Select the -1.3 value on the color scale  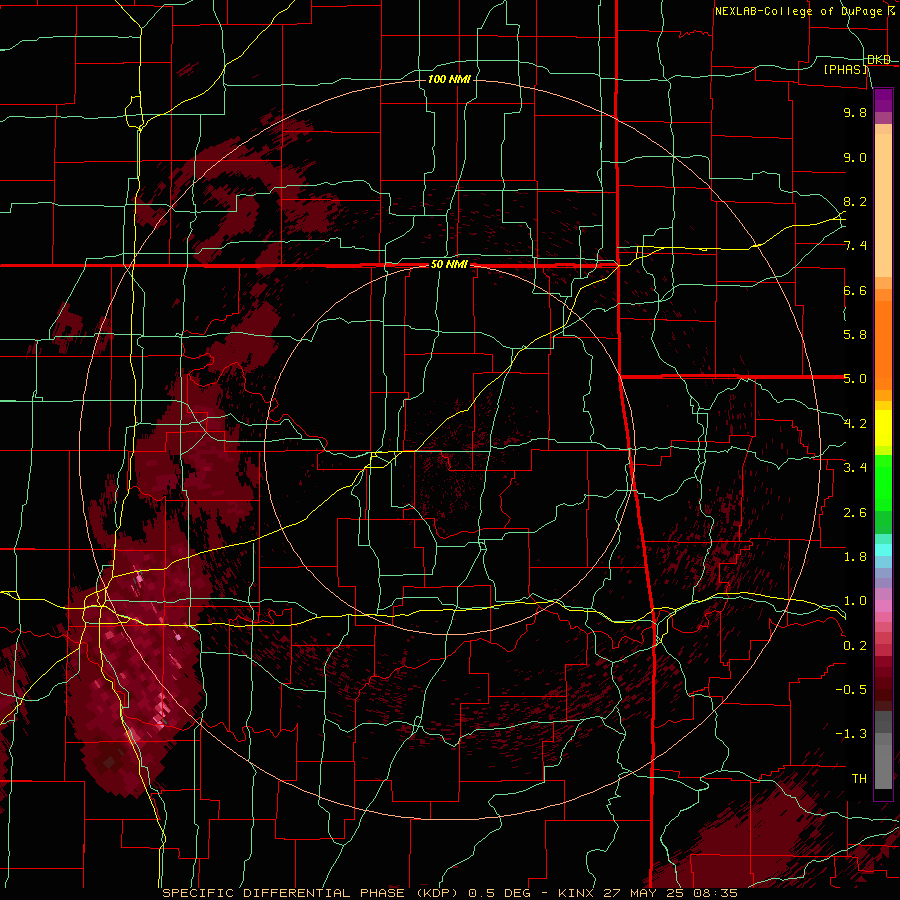(852, 734)
